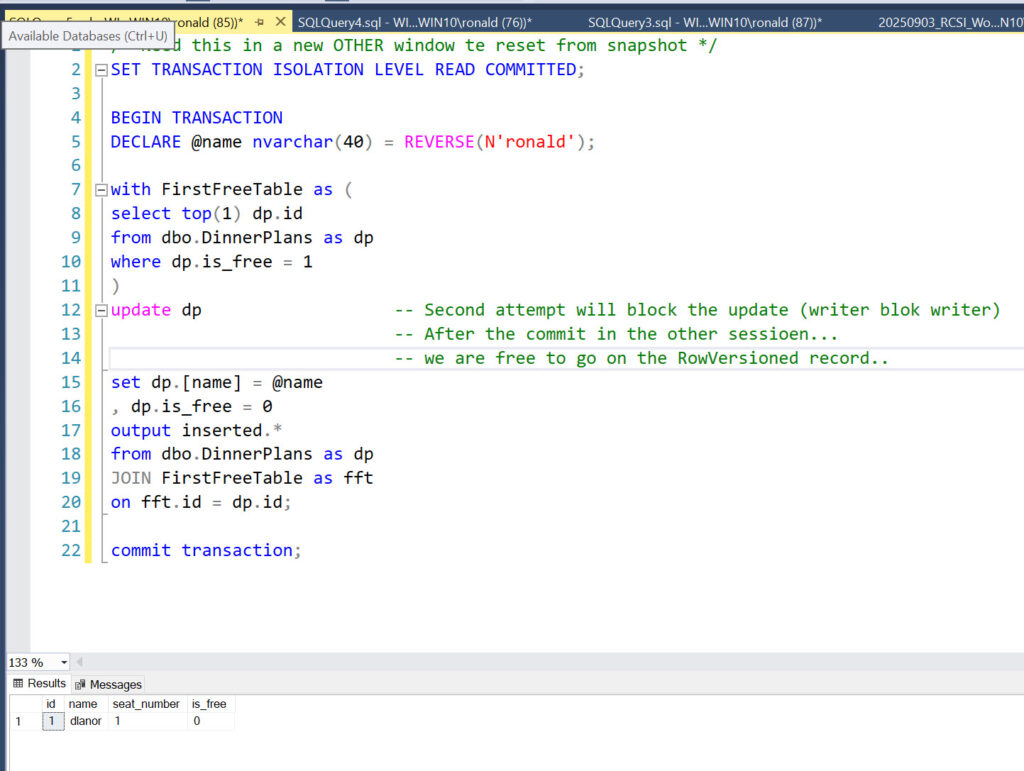
Task: Select the id column header
Action: coord(51,704)
